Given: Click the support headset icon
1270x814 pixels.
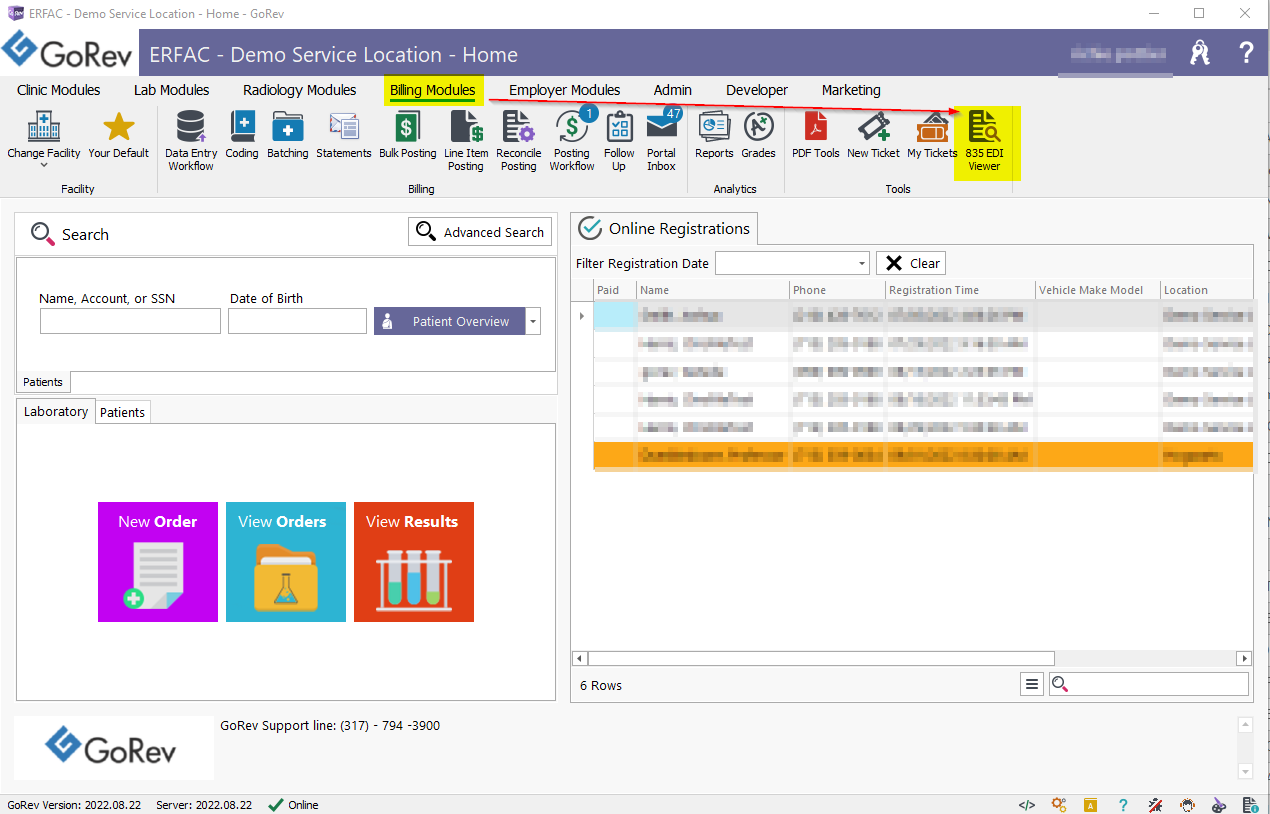Looking at the screenshot, I should pyautogui.click(x=1187, y=805).
